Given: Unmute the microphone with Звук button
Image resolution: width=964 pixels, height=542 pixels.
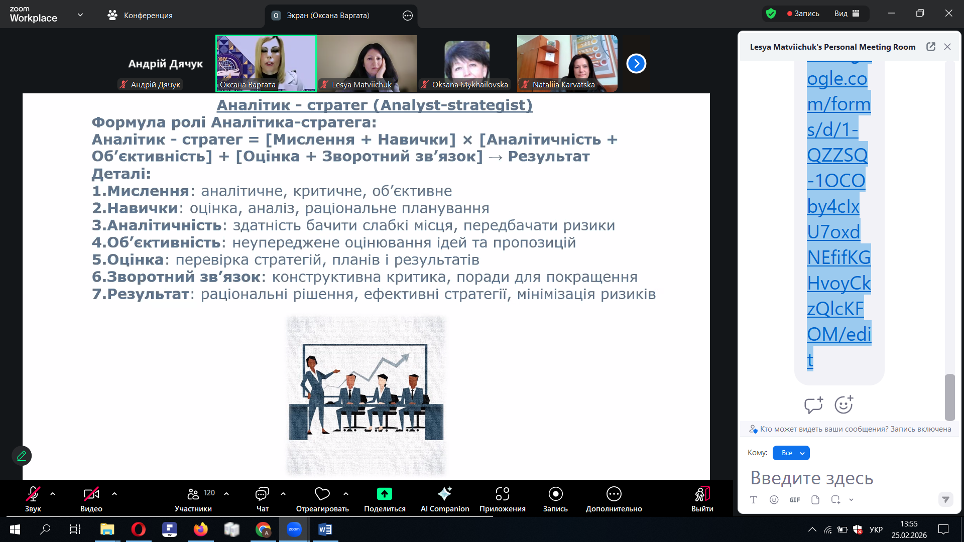Looking at the screenshot, I should (33, 494).
